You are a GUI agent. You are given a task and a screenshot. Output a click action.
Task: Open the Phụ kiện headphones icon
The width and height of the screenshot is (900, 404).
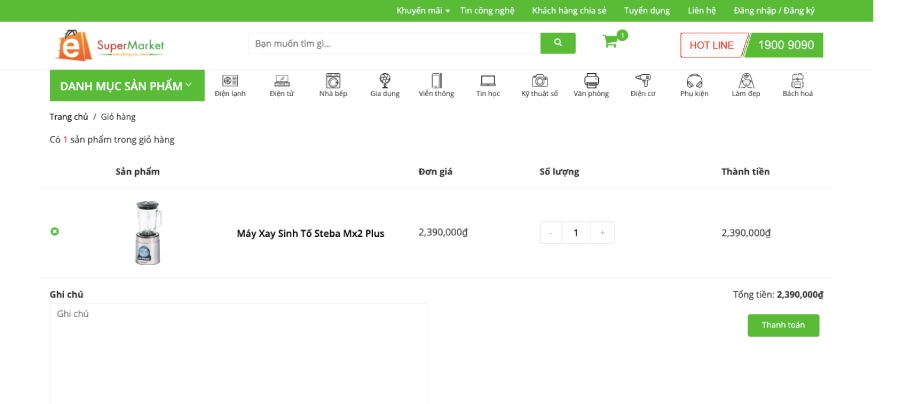[695, 81]
